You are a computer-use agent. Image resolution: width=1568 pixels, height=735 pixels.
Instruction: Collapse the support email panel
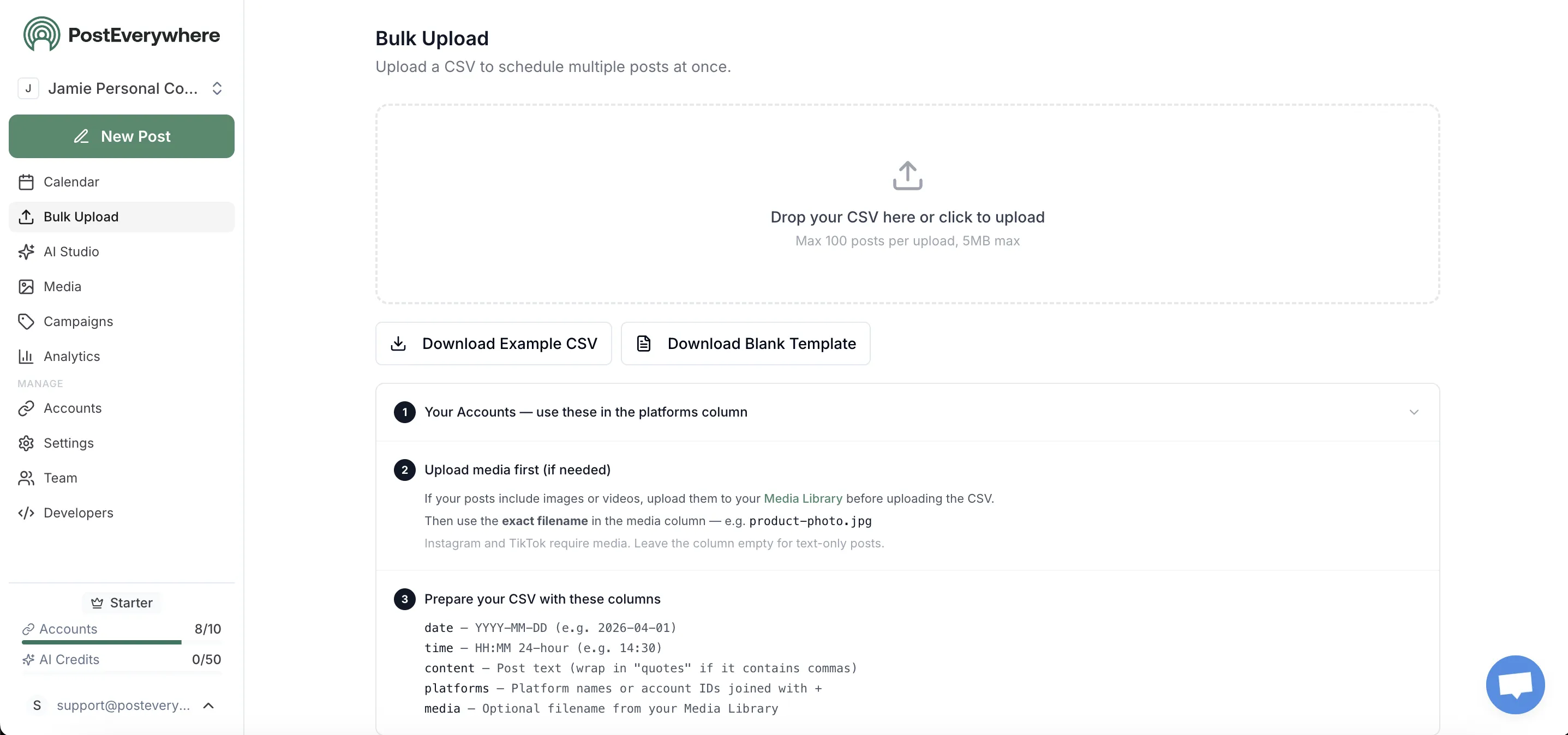tap(210, 706)
